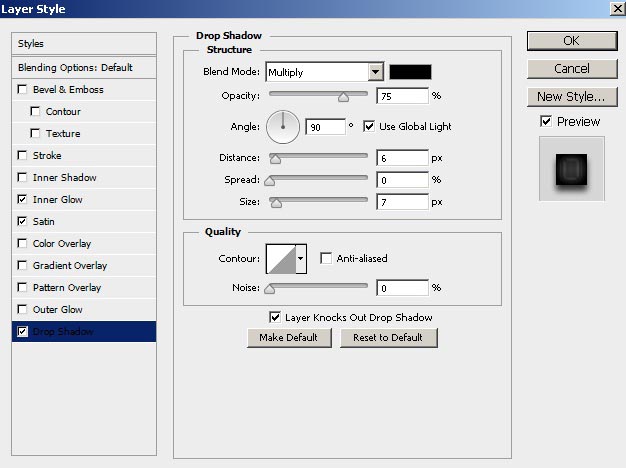Click the Angle dial control
Screen dimensions: 626x468
click(283, 127)
